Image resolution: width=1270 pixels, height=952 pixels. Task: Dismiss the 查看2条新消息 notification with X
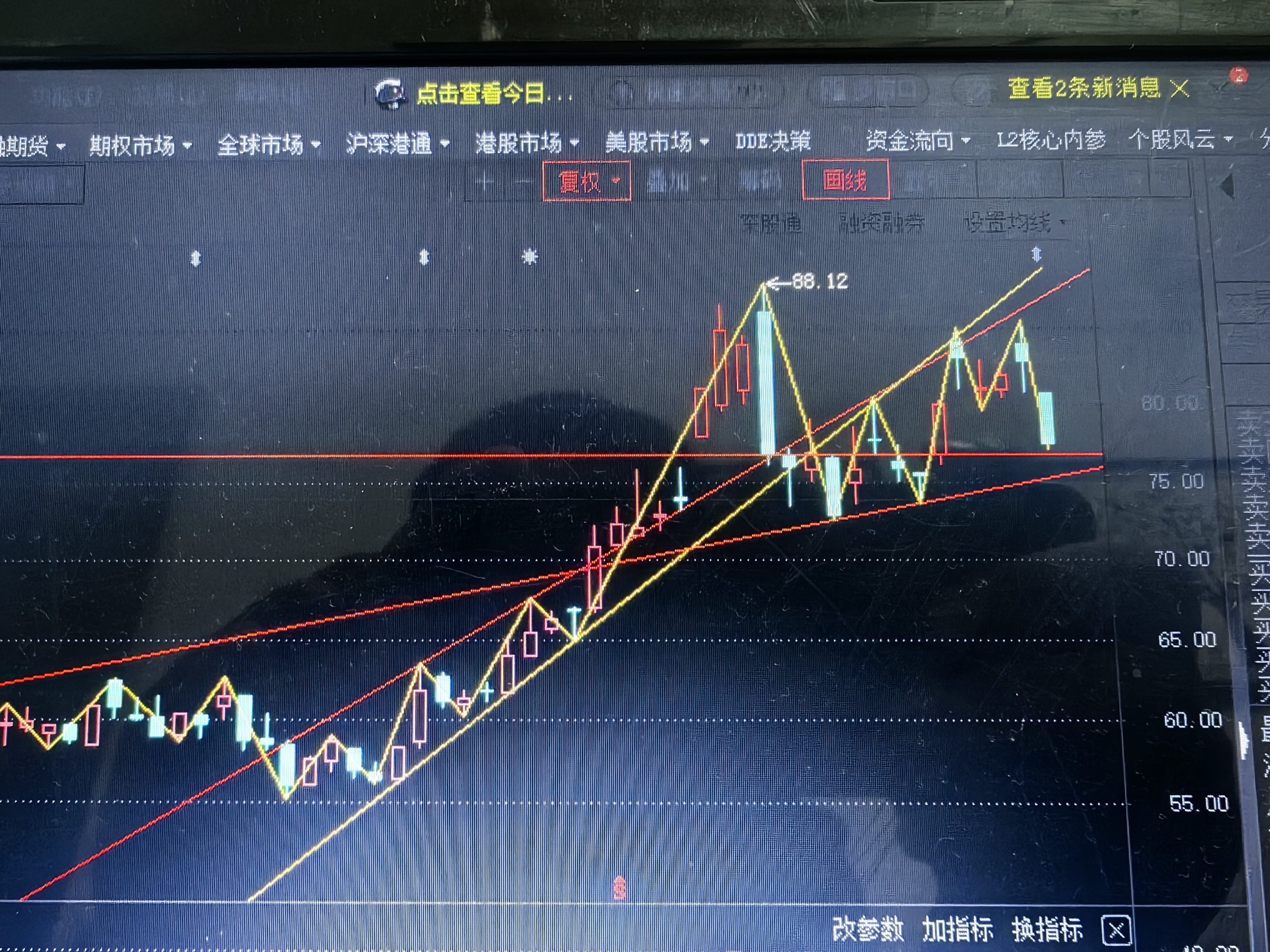click(1180, 90)
